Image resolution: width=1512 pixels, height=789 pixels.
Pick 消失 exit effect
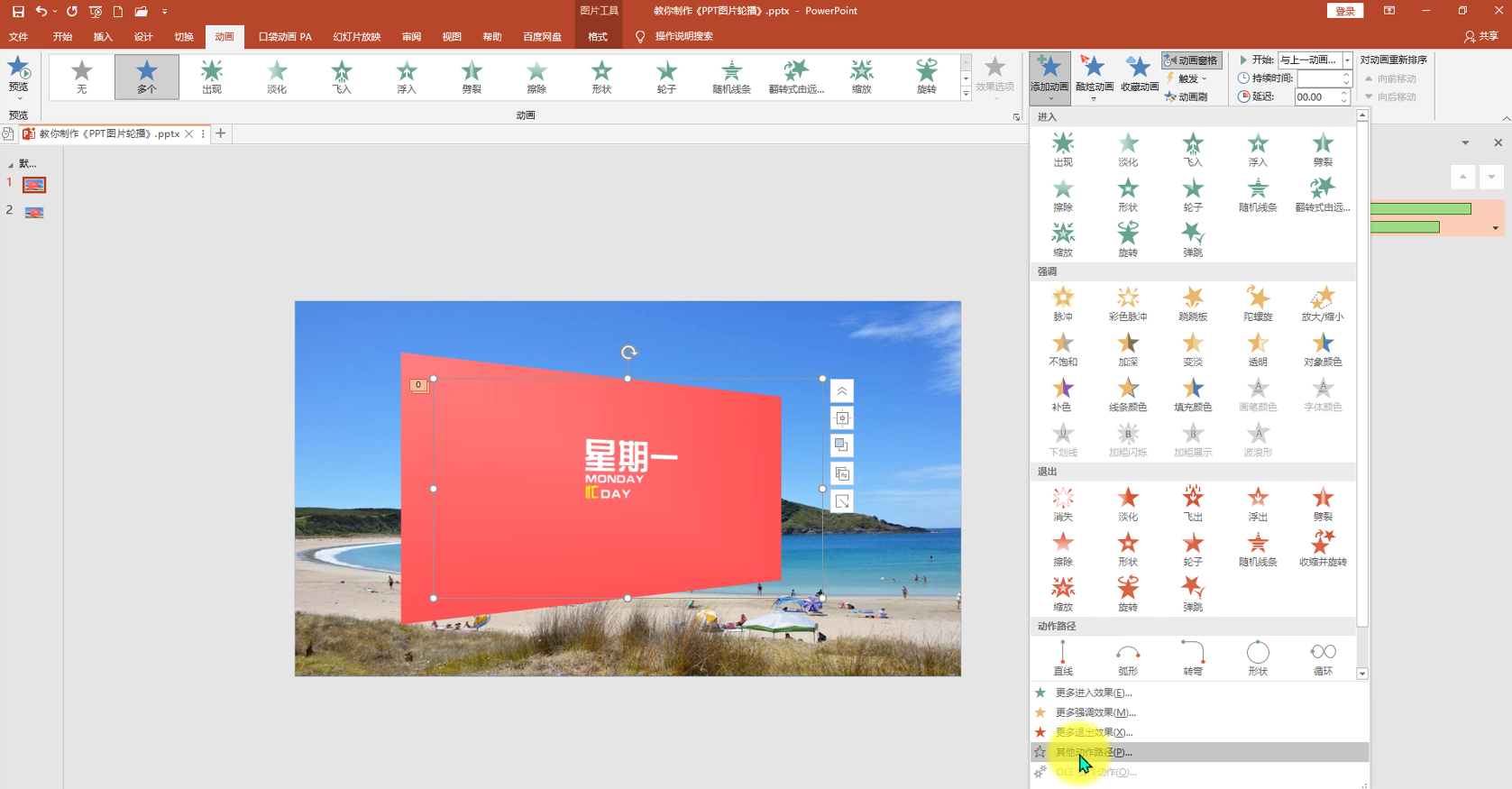coord(1063,504)
